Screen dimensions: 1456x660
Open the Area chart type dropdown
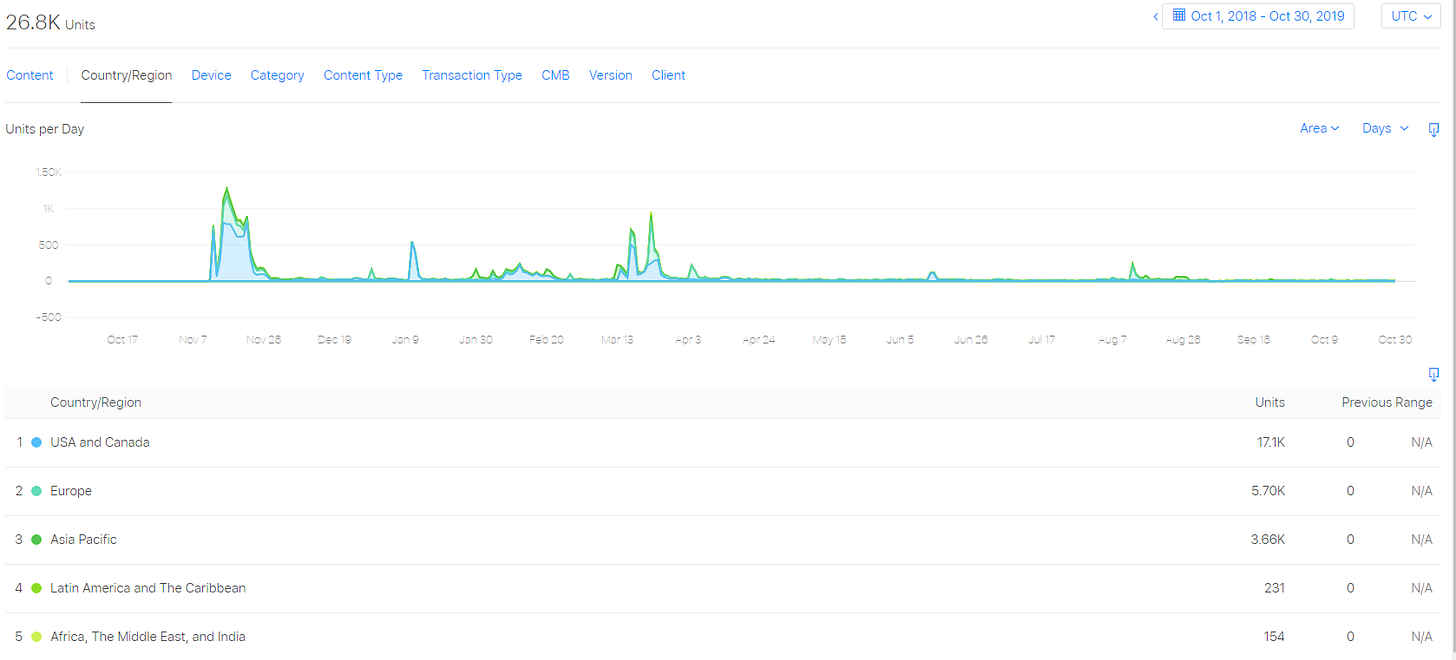point(1319,128)
